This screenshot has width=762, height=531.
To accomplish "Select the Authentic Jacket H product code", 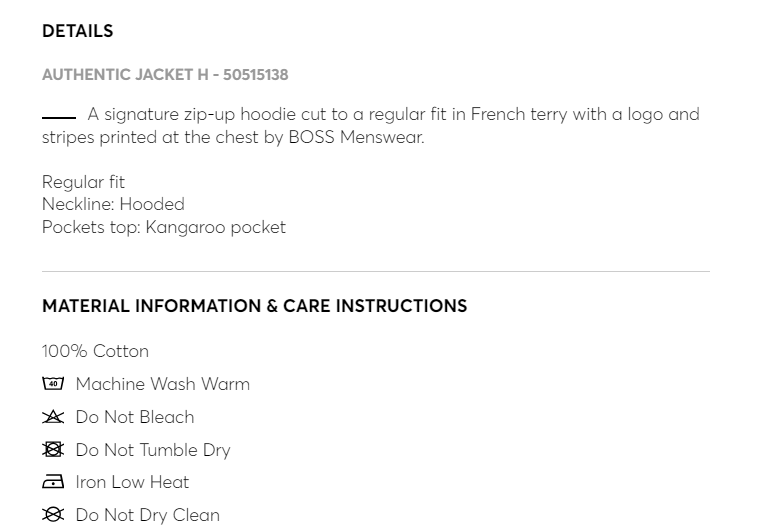I will tap(165, 75).
